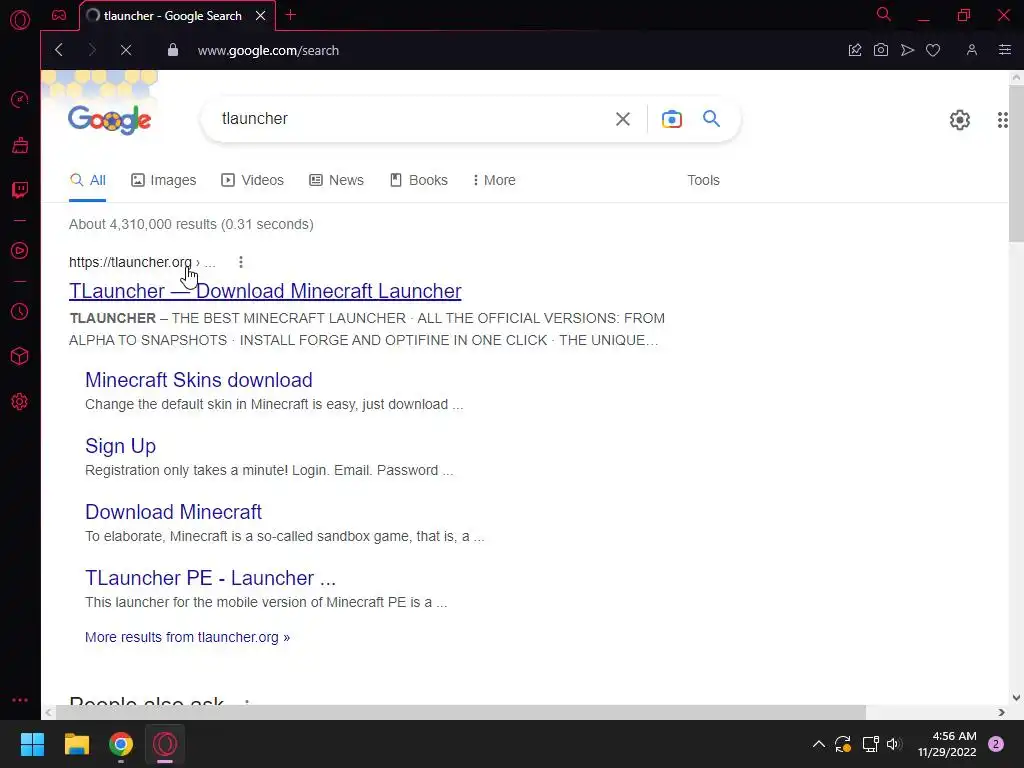Click the address bar URL www.google.com/search
Image resolution: width=1024 pixels, height=768 pixels.
(x=268, y=50)
